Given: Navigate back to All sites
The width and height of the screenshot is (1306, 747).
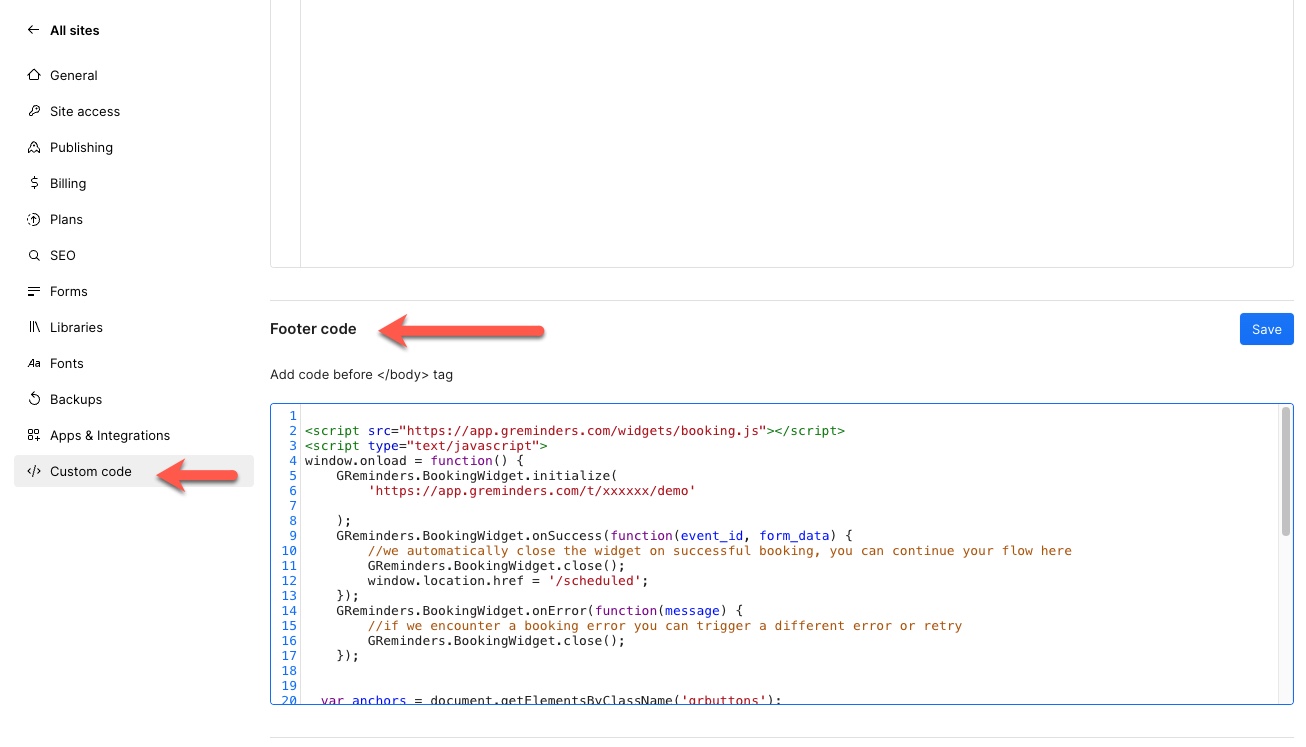Looking at the screenshot, I should tap(74, 30).
